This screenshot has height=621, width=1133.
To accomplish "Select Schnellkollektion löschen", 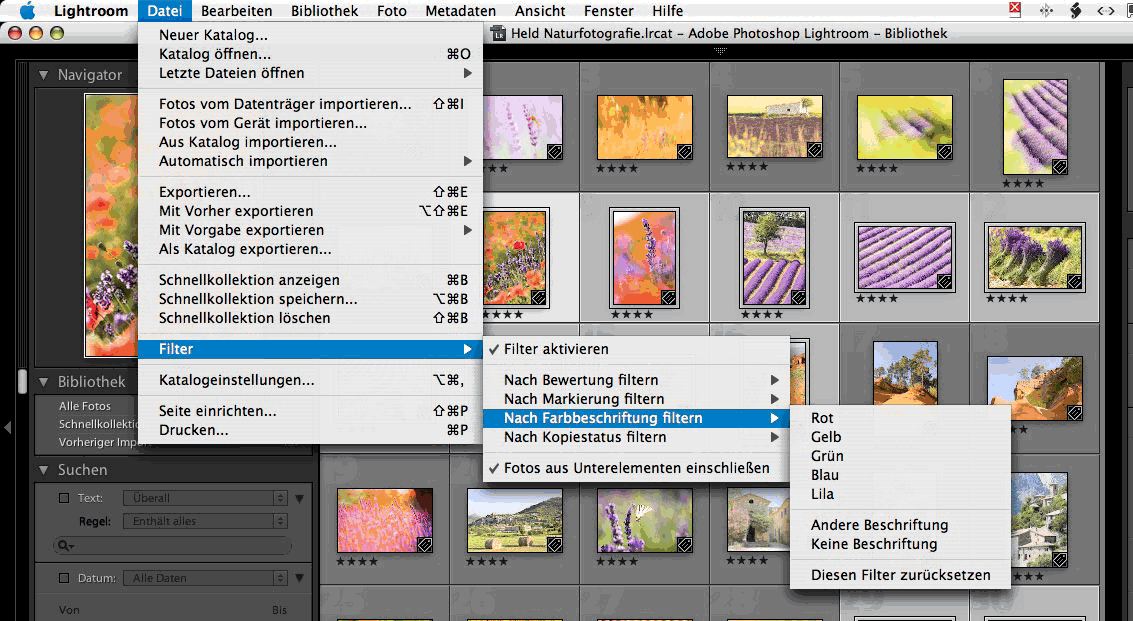I will pos(310,318).
